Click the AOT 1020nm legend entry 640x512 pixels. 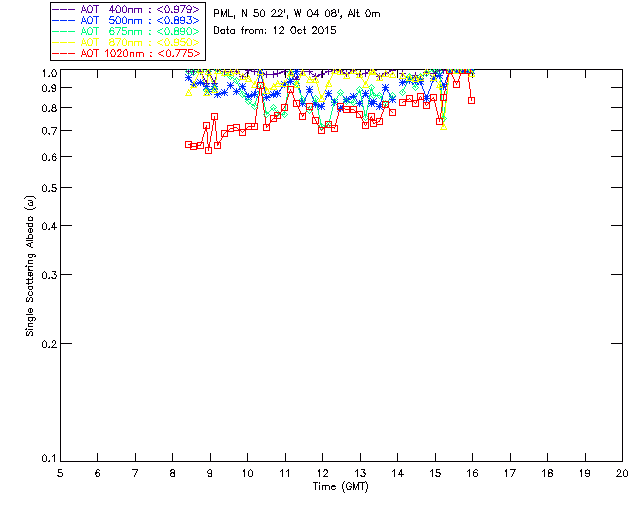(127, 53)
